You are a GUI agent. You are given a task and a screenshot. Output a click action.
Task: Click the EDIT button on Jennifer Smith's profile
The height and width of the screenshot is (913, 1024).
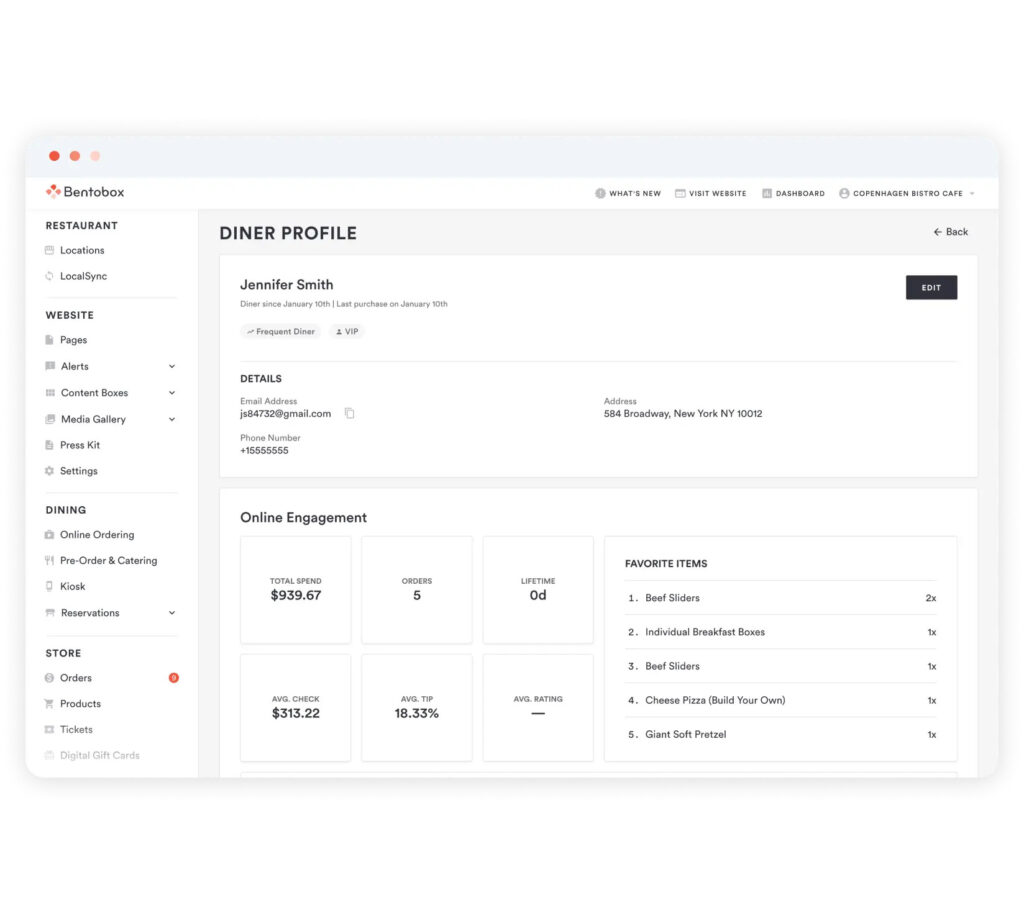click(x=930, y=286)
